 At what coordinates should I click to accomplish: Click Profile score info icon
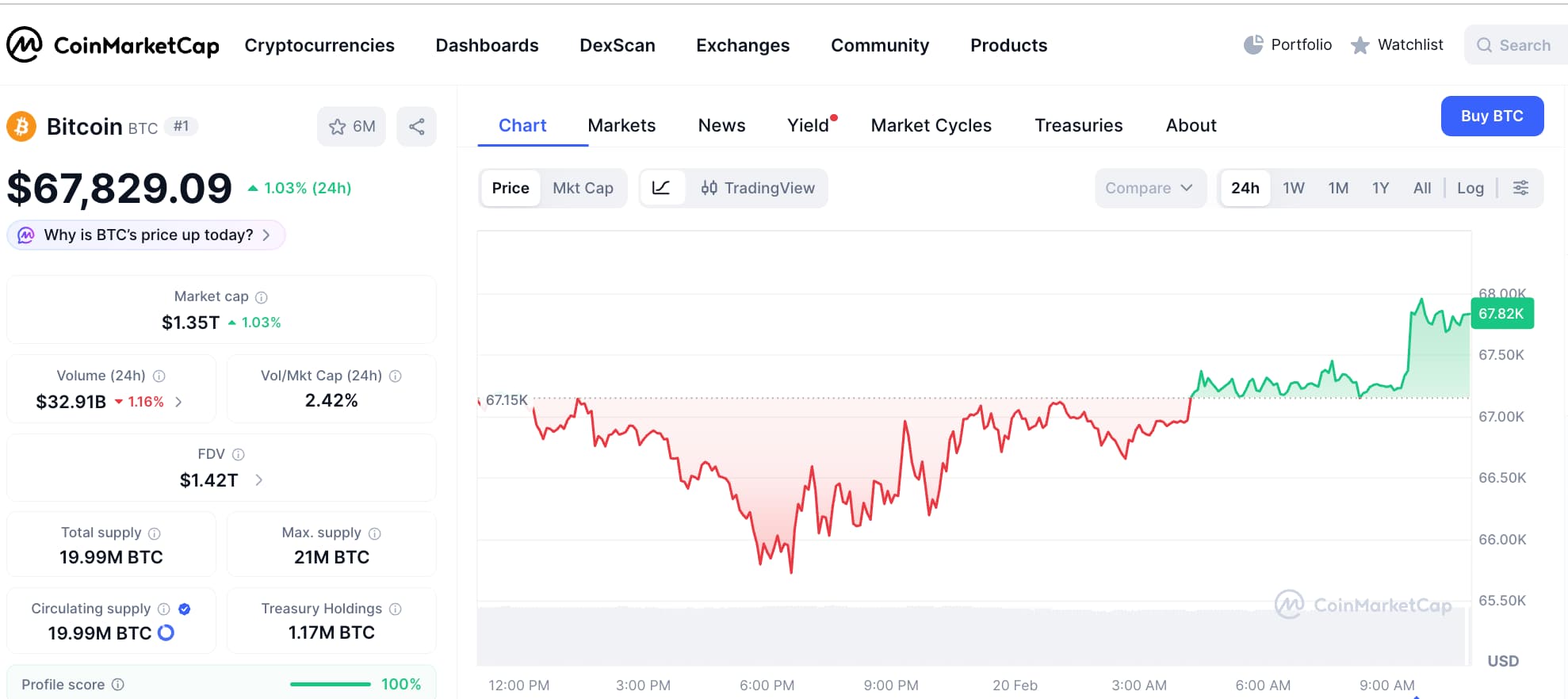117,684
